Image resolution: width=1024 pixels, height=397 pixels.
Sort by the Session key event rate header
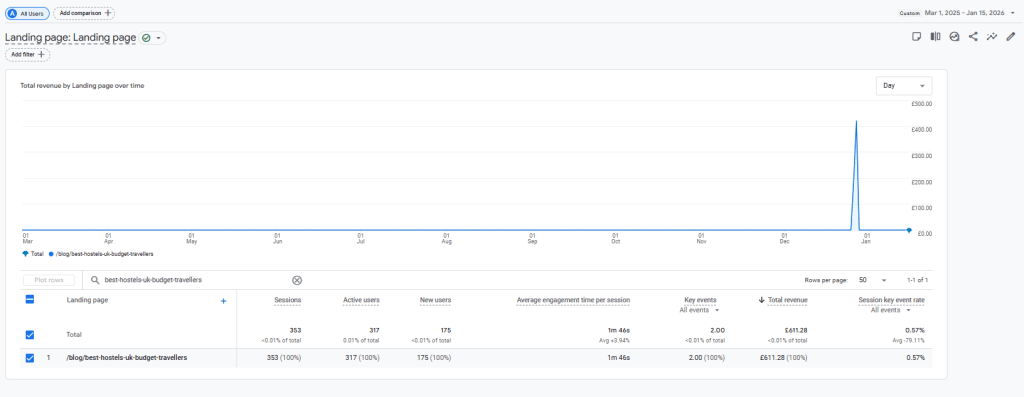pyautogui.click(x=891, y=300)
